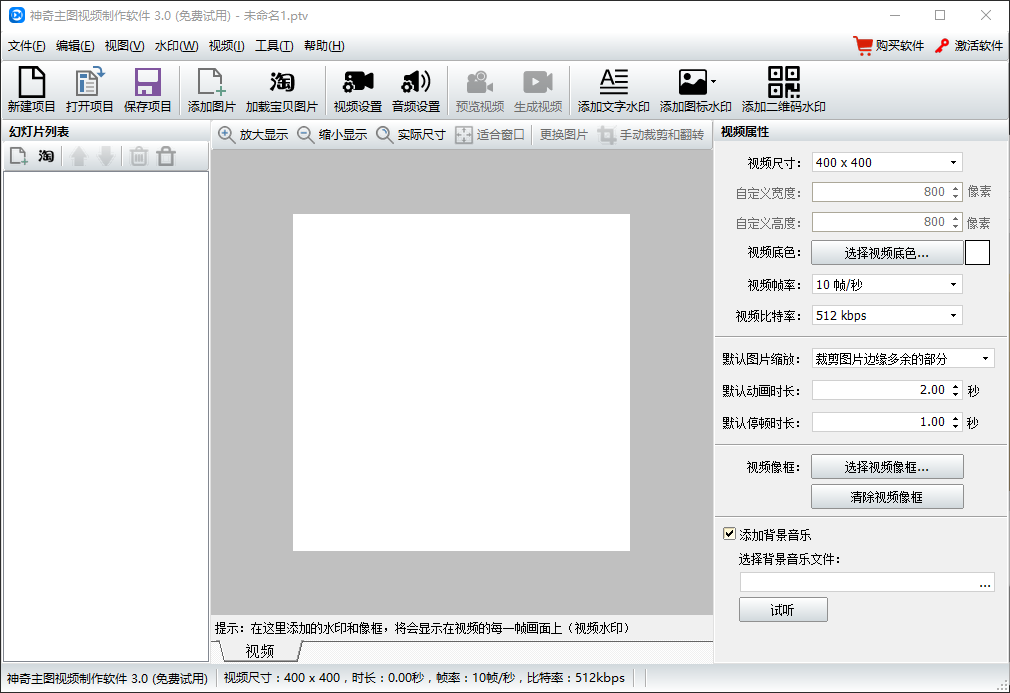Increase 默认动画时长 with up stepper
This screenshot has height=693, width=1010.
(x=956, y=386)
